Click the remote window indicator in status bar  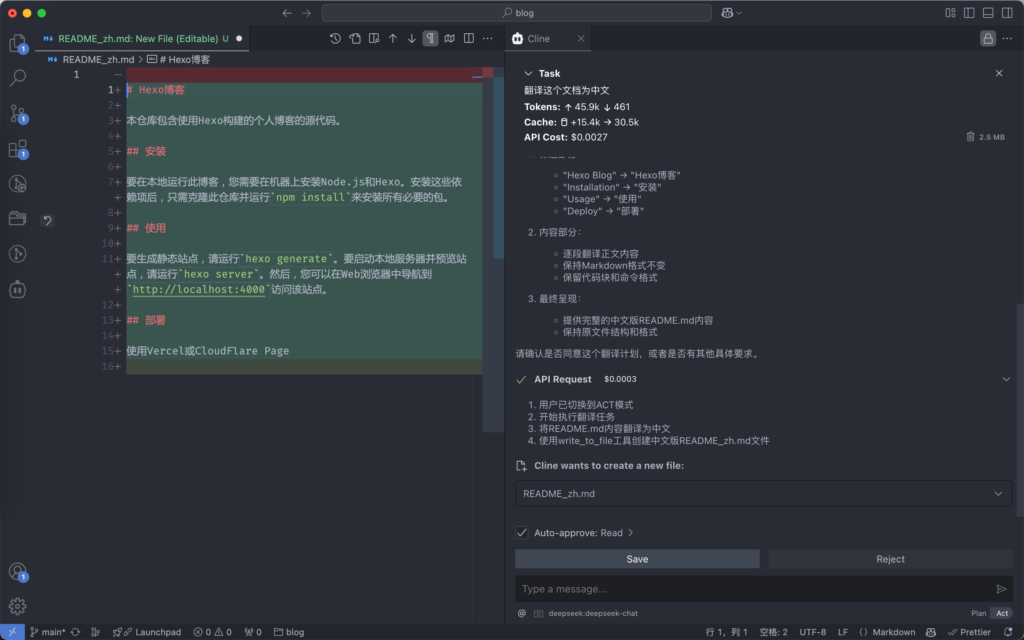pos(12,632)
